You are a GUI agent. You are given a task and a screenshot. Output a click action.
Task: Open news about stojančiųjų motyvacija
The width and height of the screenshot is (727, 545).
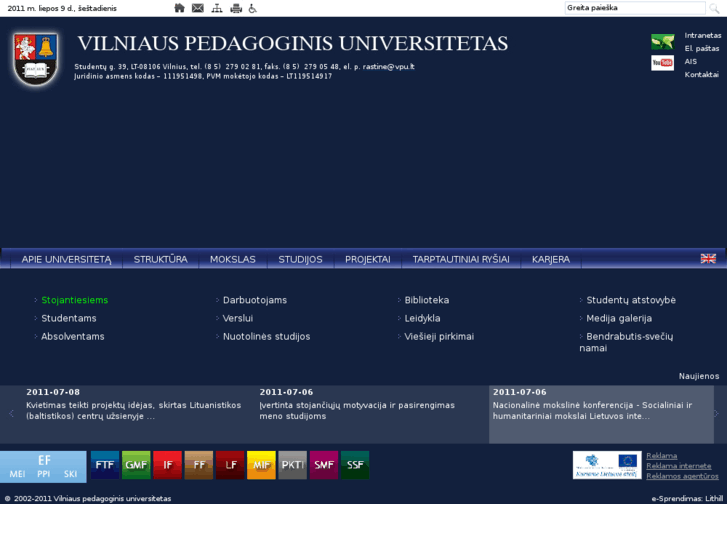click(x=357, y=410)
